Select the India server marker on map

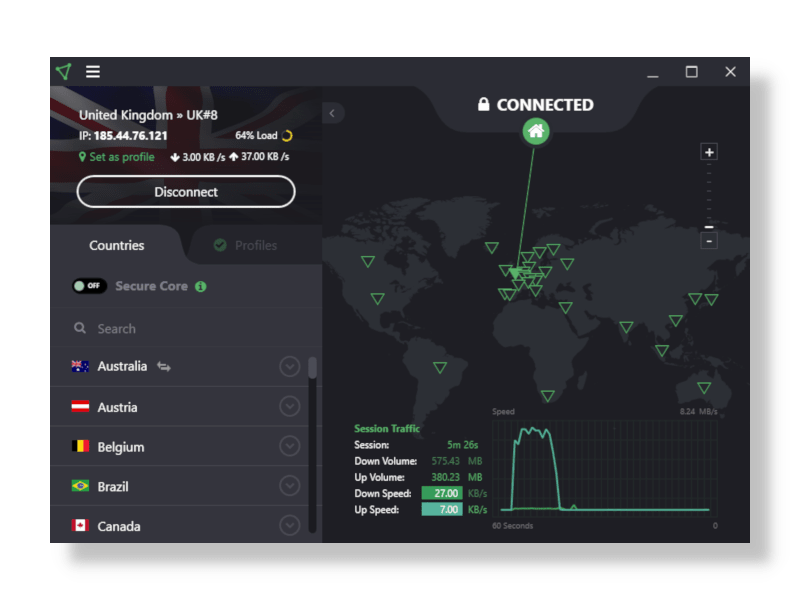pyautogui.click(x=627, y=327)
